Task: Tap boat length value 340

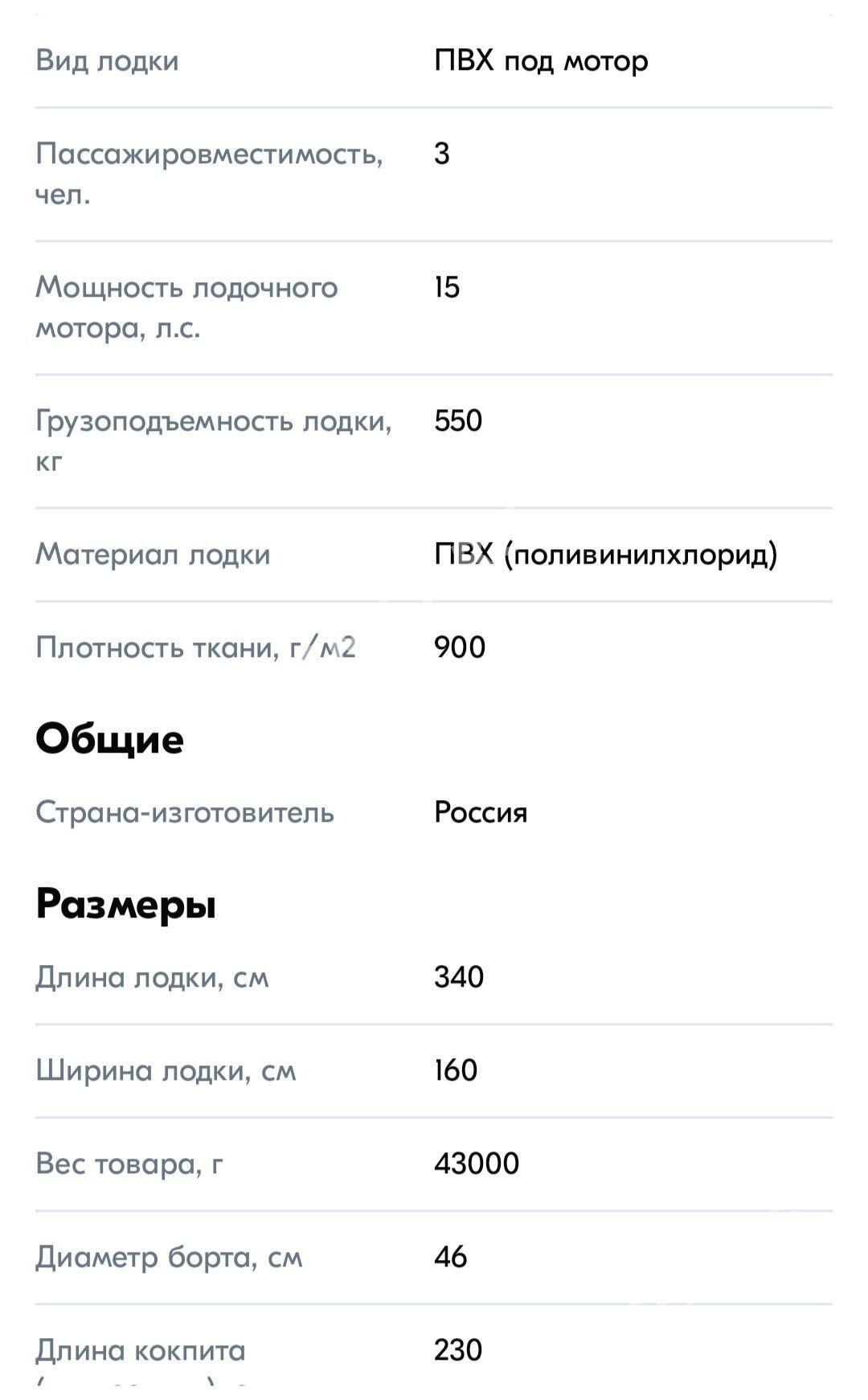Action: coord(459,977)
